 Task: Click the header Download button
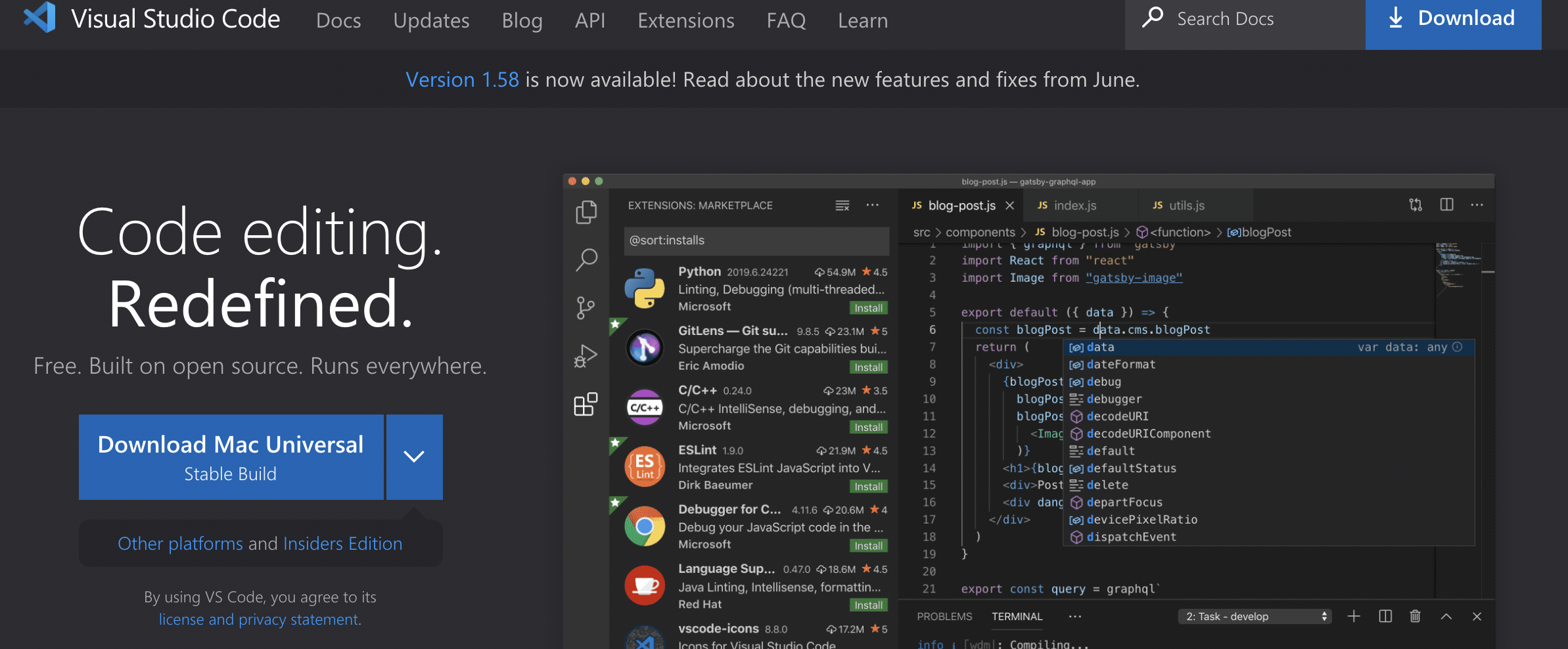pos(1453,24)
